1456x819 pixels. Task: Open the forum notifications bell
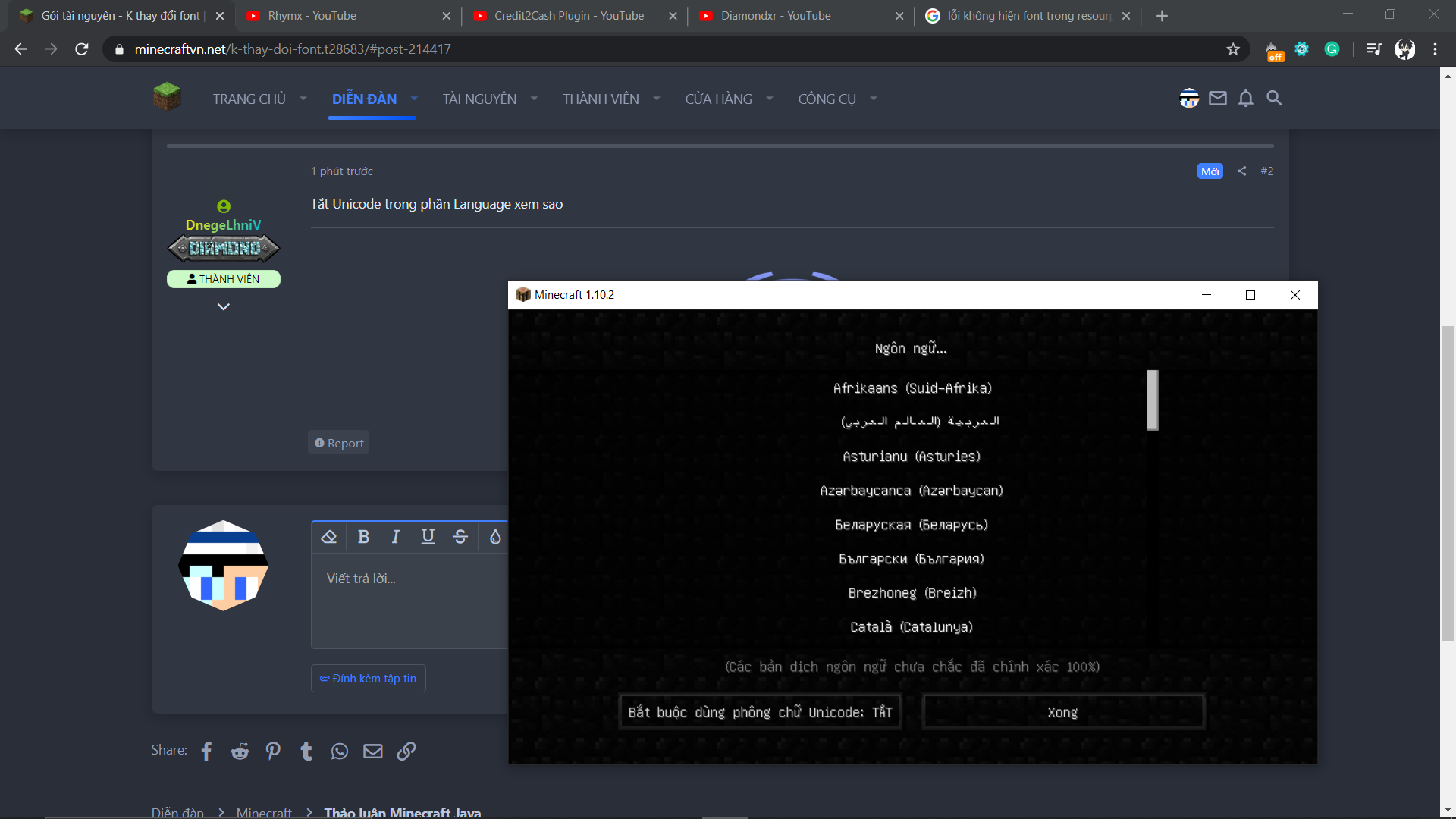pos(1245,99)
